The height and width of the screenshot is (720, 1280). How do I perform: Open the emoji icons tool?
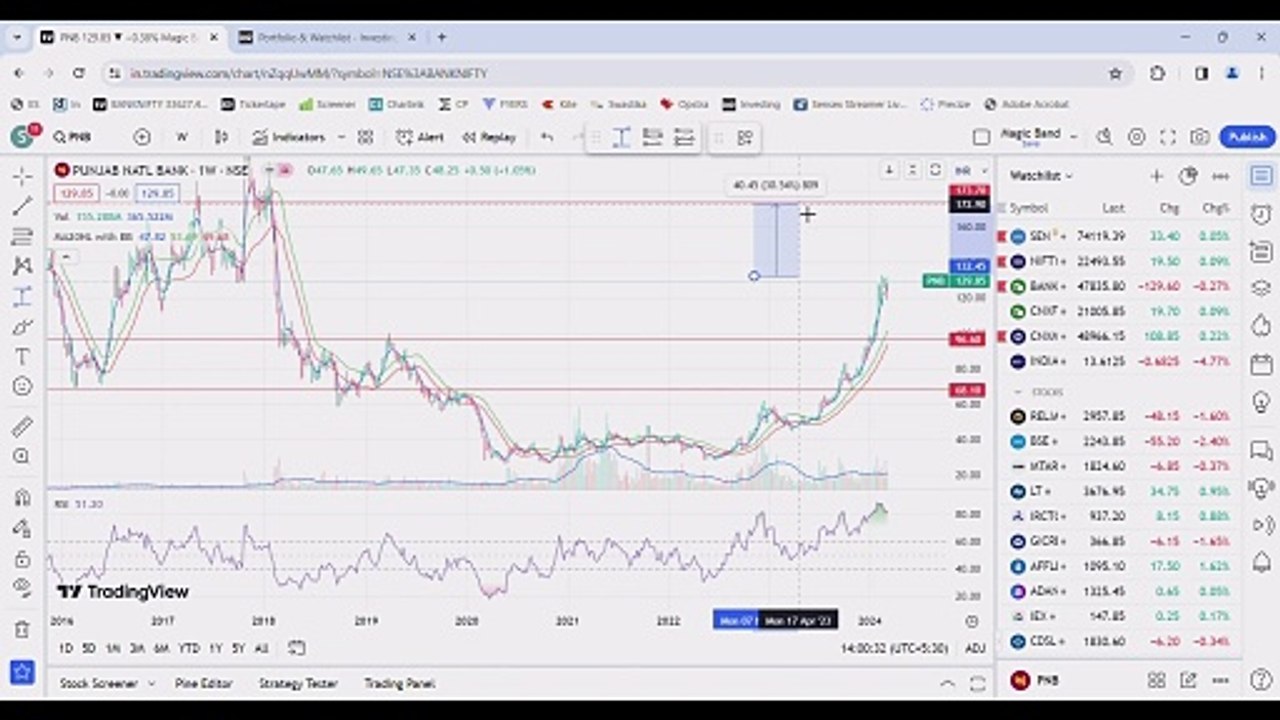point(22,386)
